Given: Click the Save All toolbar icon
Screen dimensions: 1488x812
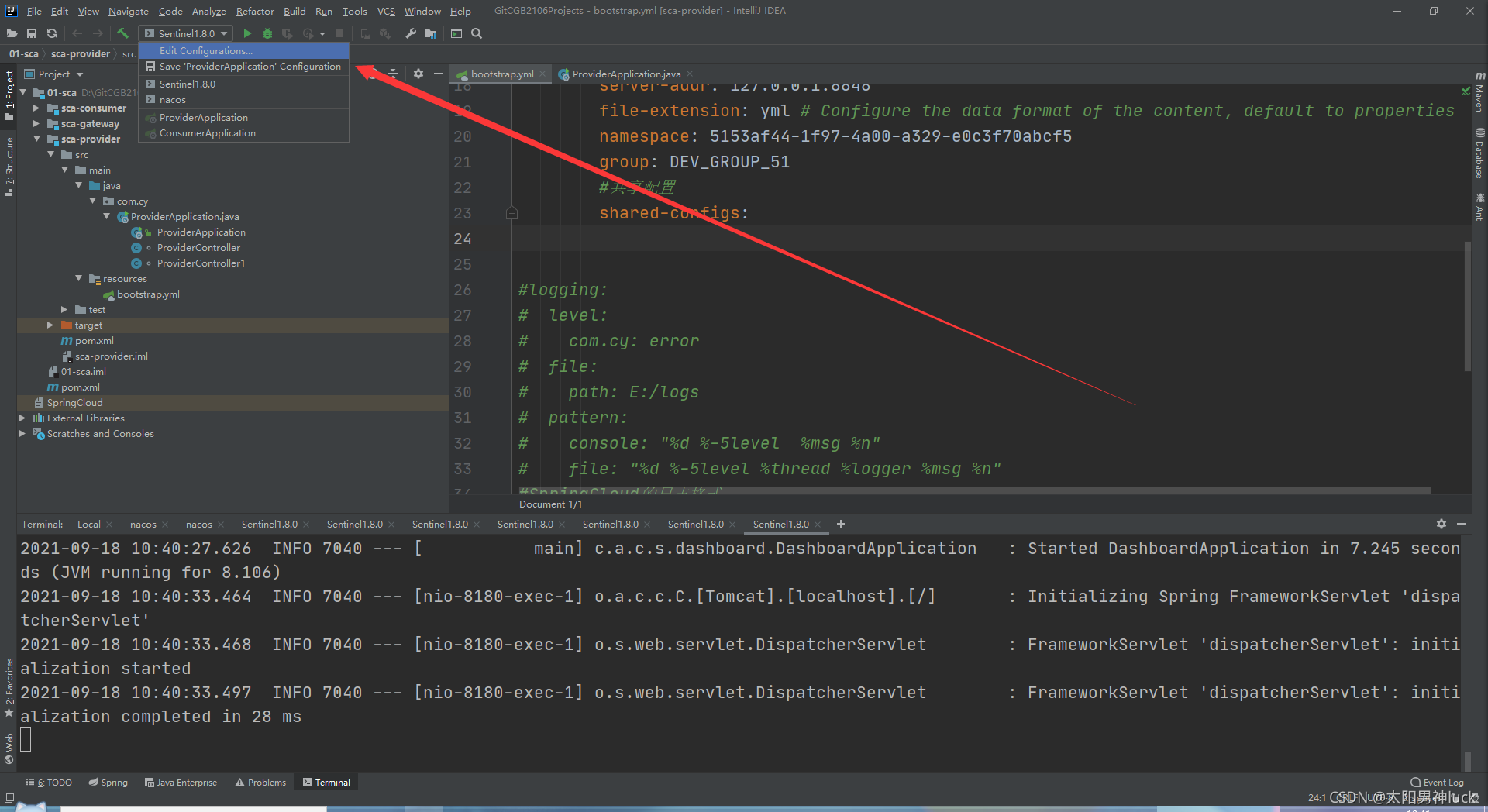Looking at the screenshot, I should pyautogui.click(x=32, y=33).
